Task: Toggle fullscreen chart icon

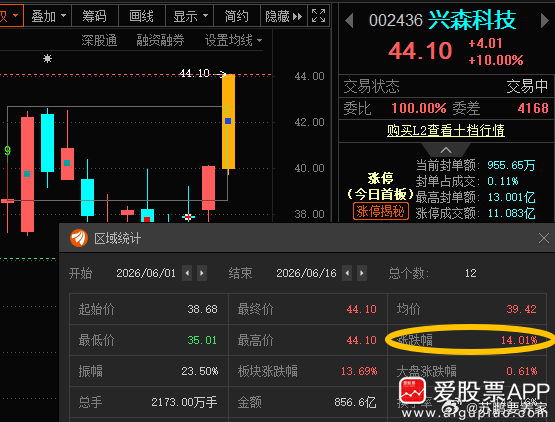Action: [318, 16]
